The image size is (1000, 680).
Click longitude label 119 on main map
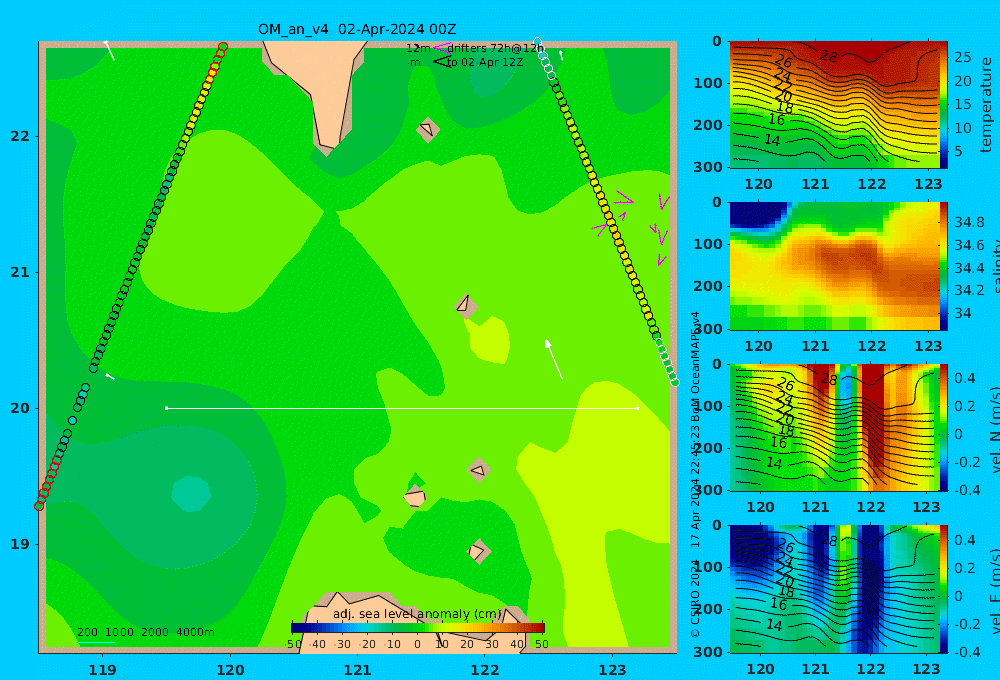(x=102, y=670)
